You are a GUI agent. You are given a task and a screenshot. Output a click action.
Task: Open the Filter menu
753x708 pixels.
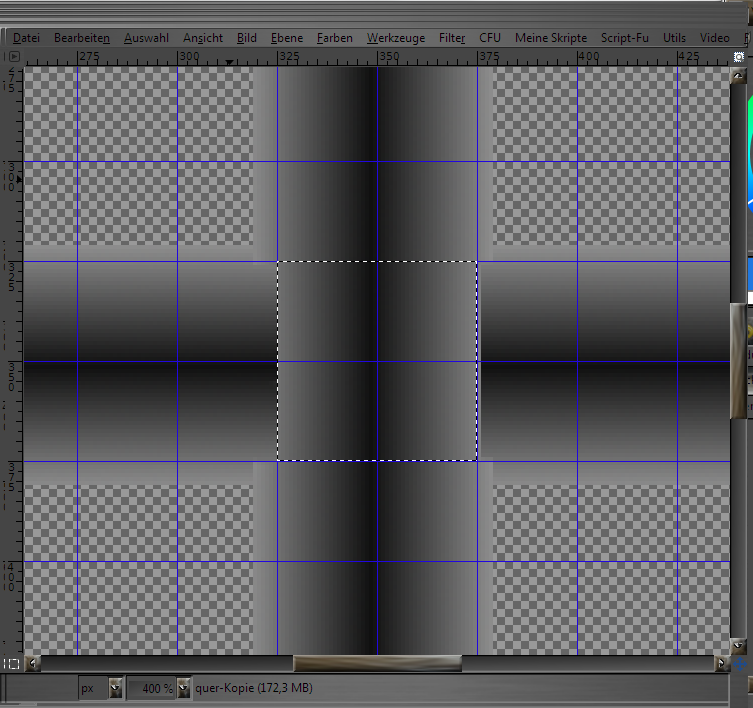point(452,38)
